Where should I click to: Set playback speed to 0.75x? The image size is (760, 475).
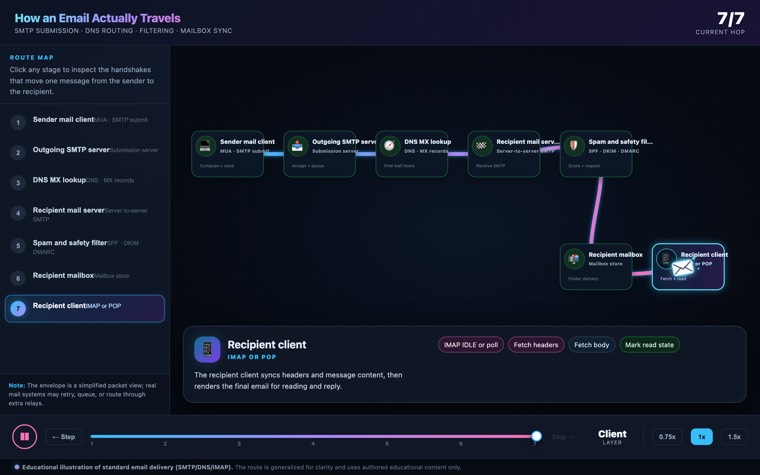pyautogui.click(x=667, y=437)
